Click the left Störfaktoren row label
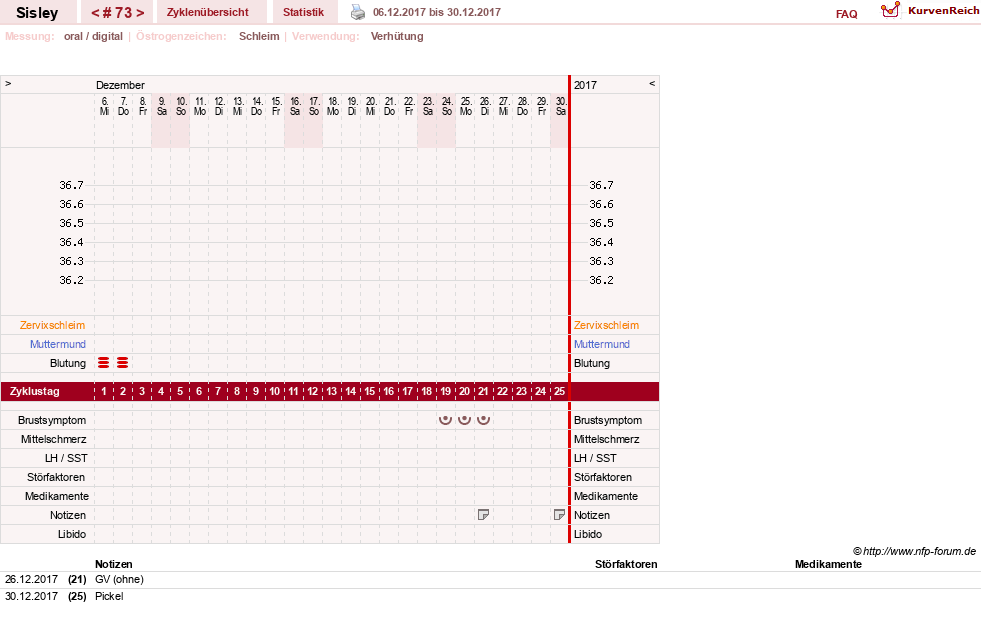This screenshot has height=623, width=981. click(x=56, y=477)
